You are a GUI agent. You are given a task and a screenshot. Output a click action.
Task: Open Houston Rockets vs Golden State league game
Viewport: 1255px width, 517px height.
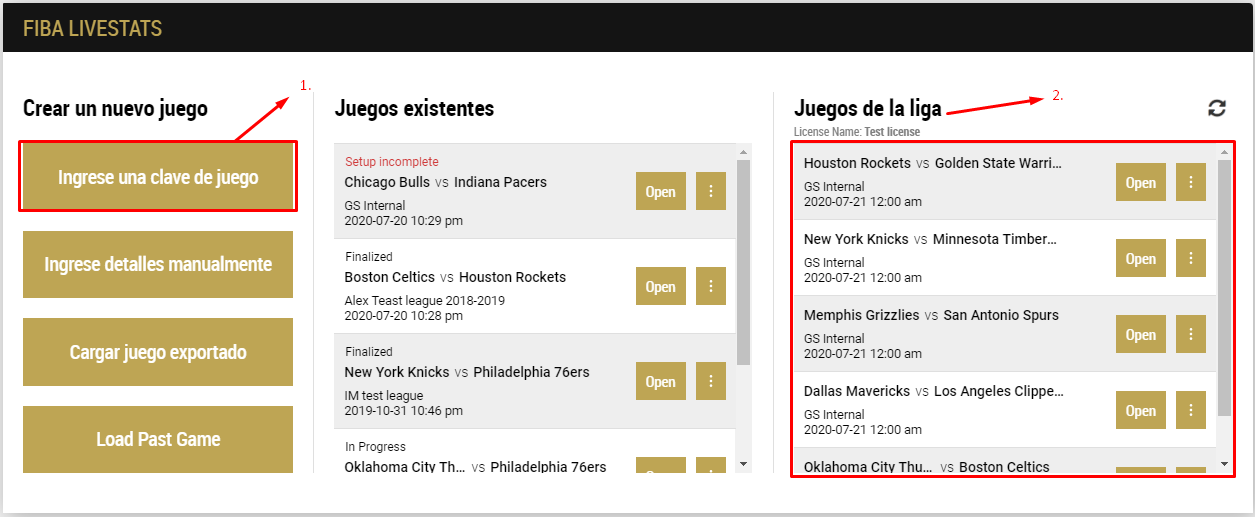pos(1140,183)
